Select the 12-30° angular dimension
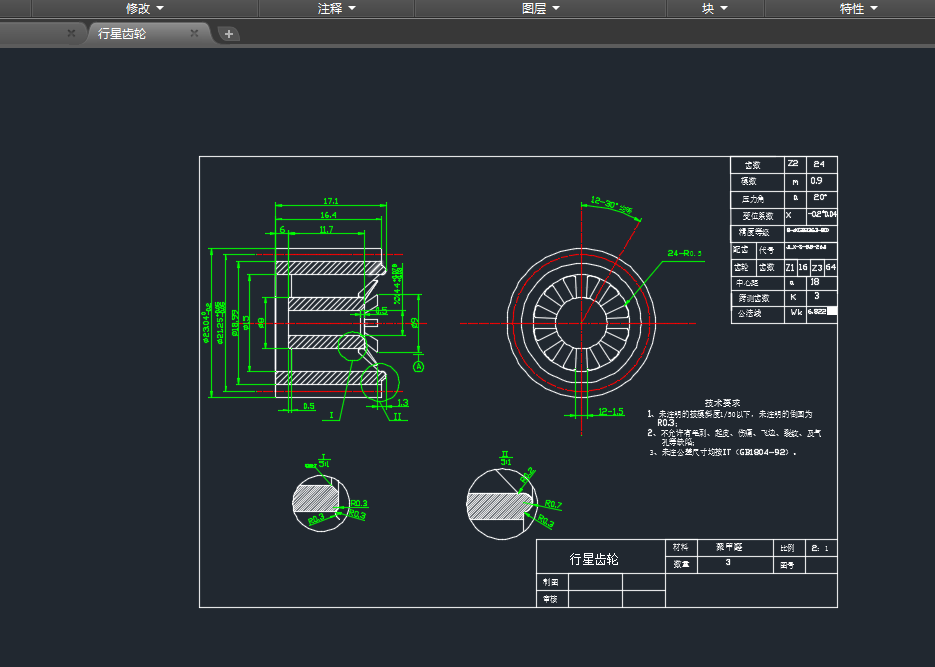The height and width of the screenshot is (667, 935). [612, 205]
